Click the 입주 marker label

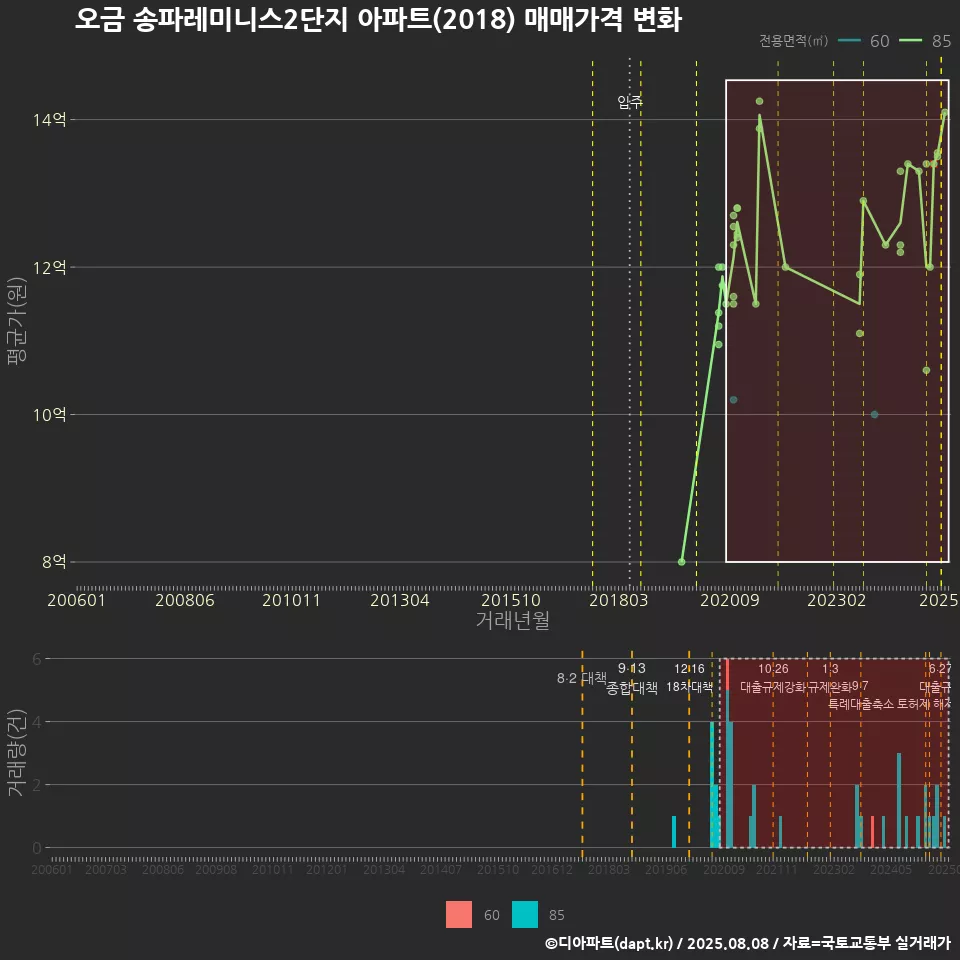pos(630,102)
